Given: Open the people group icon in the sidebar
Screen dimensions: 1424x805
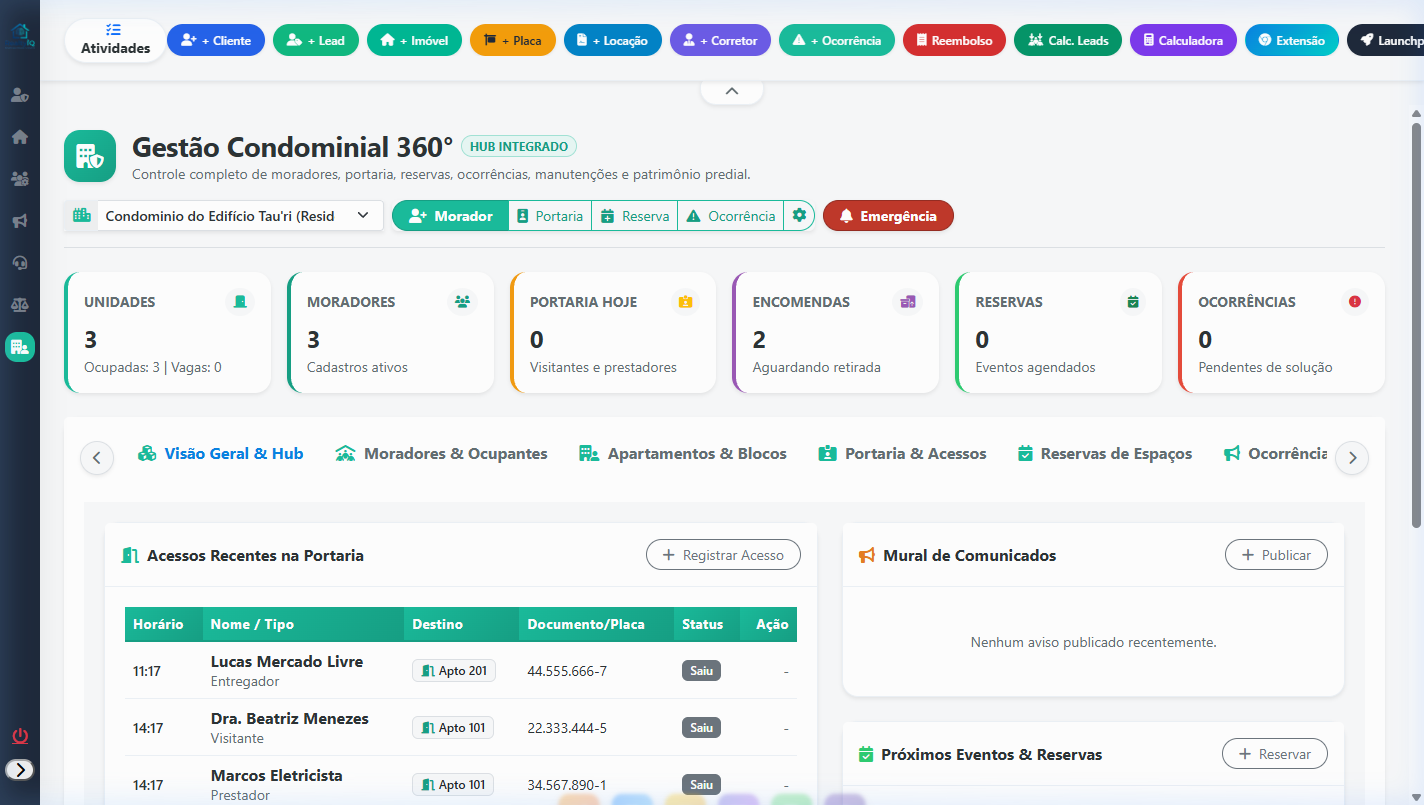Looking at the screenshot, I should (20, 179).
